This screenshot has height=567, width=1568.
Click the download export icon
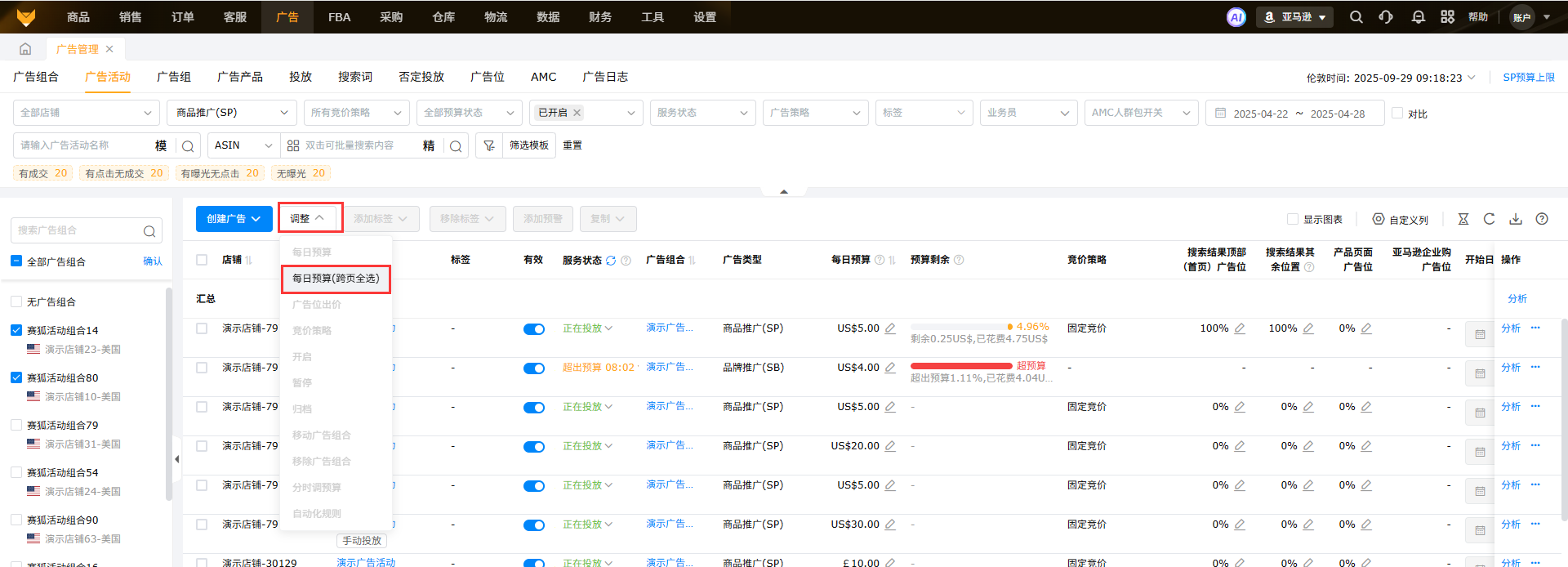(1515, 219)
